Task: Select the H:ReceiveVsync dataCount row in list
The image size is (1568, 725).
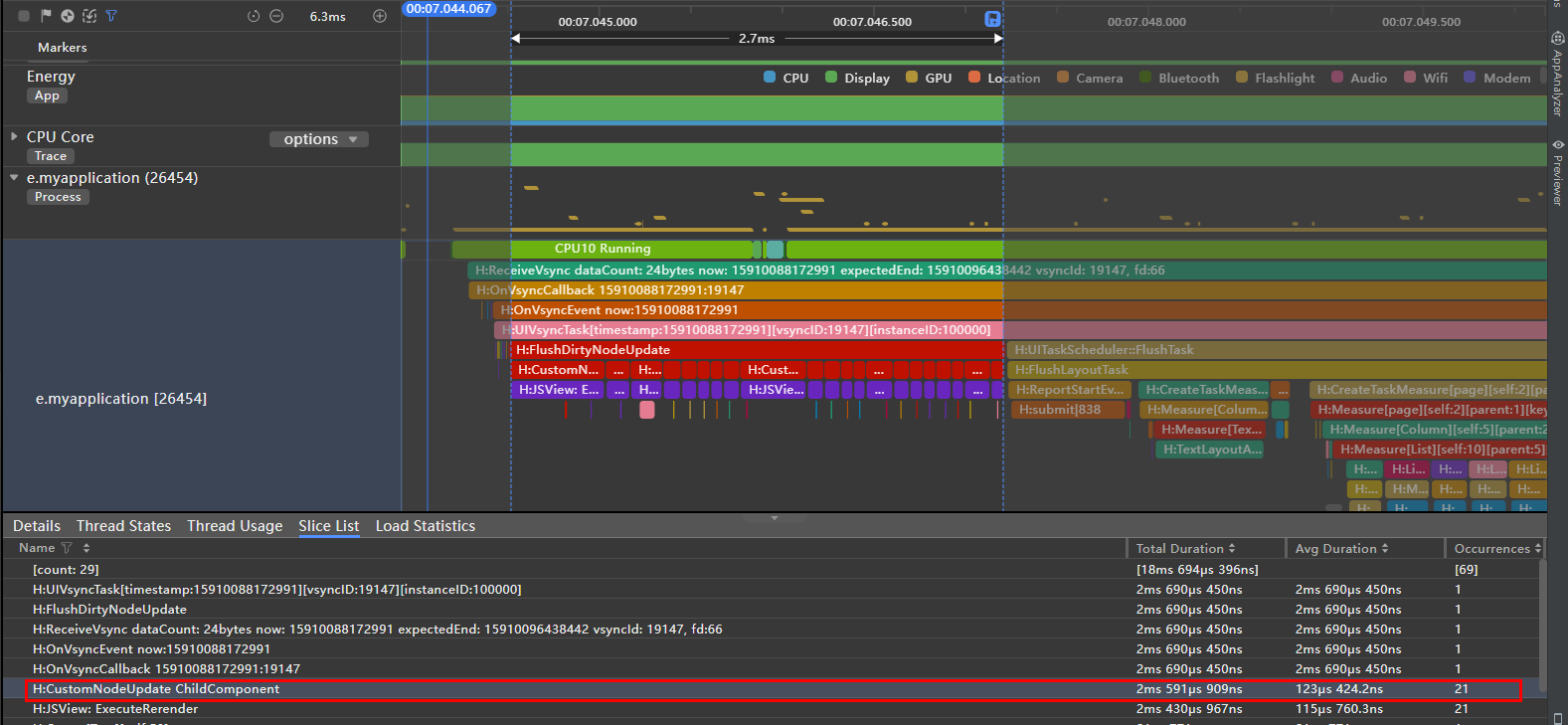Action: [x=773, y=630]
